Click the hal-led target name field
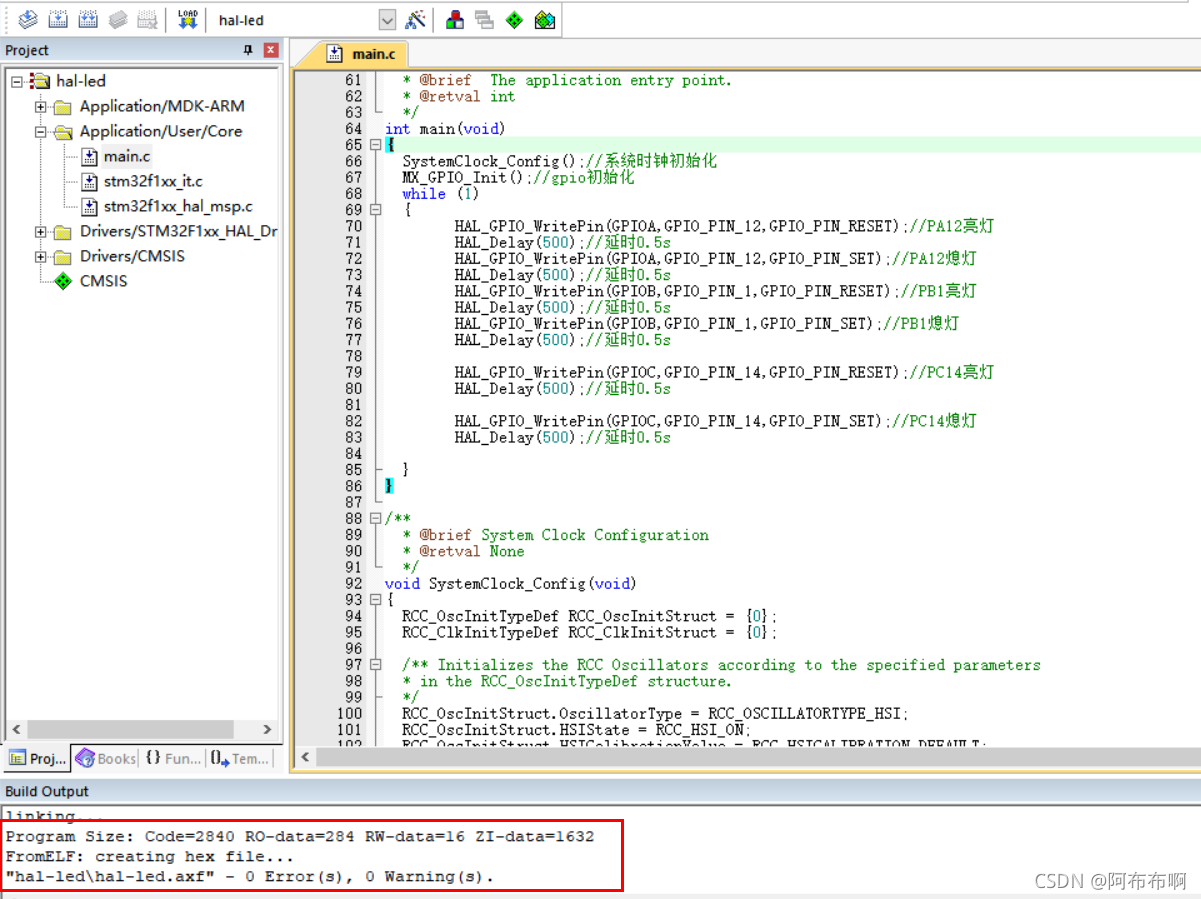1201x899 pixels. tap(295, 20)
